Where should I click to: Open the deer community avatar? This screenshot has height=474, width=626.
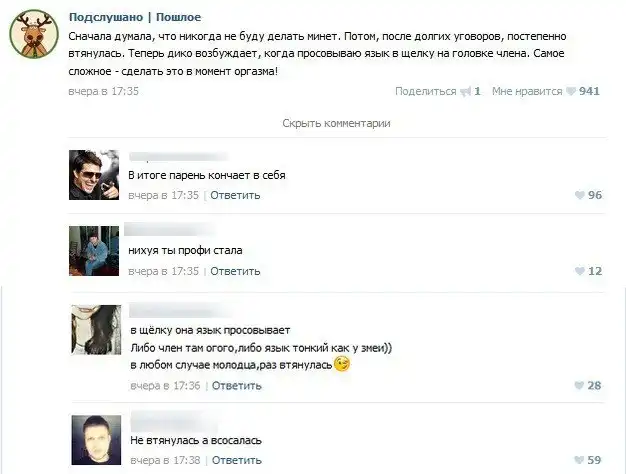34,34
